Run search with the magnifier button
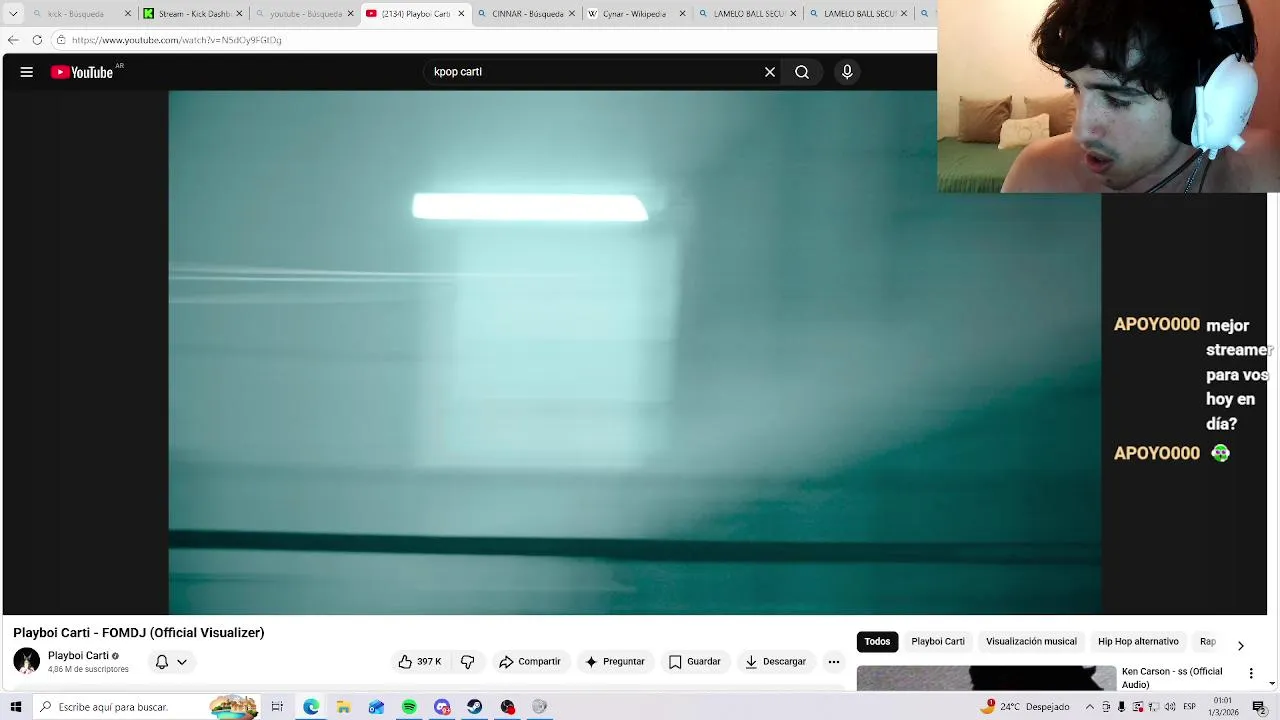 click(x=802, y=72)
